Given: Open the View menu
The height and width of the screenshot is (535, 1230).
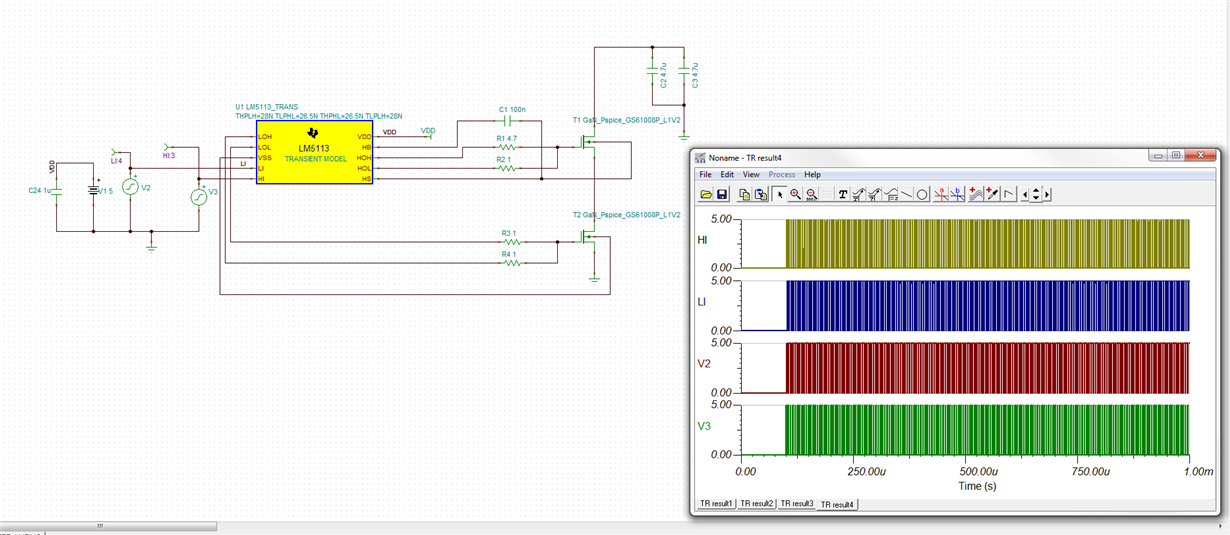Looking at the screenshot, I should pos(750,174).
